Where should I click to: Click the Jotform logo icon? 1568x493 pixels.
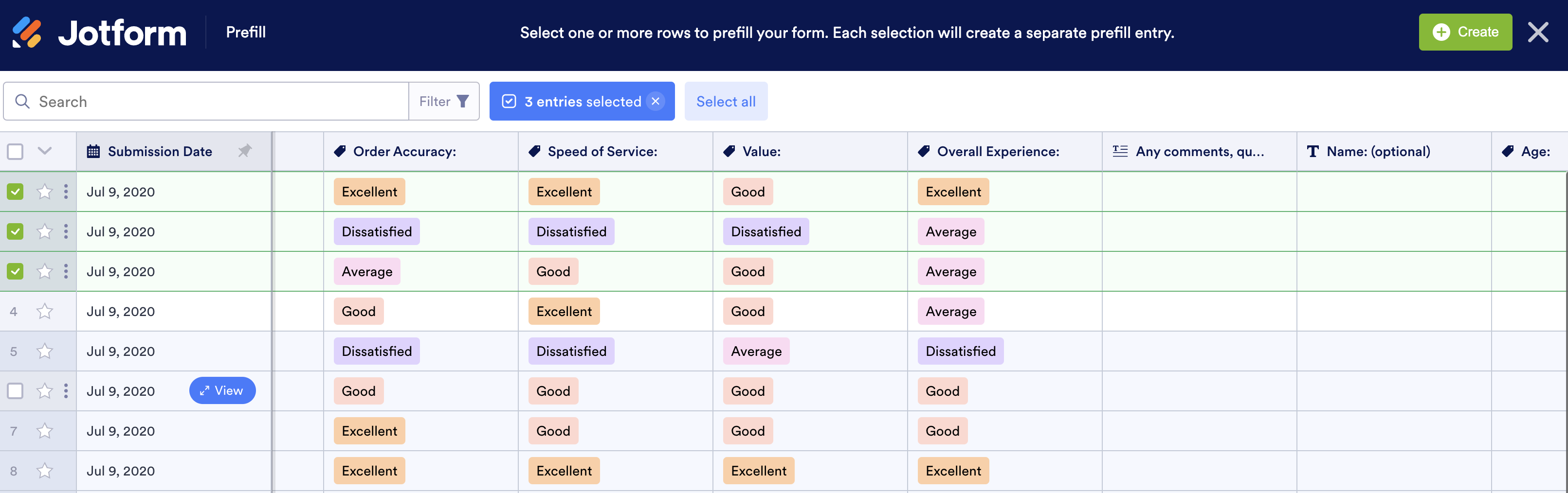point(27,32)
